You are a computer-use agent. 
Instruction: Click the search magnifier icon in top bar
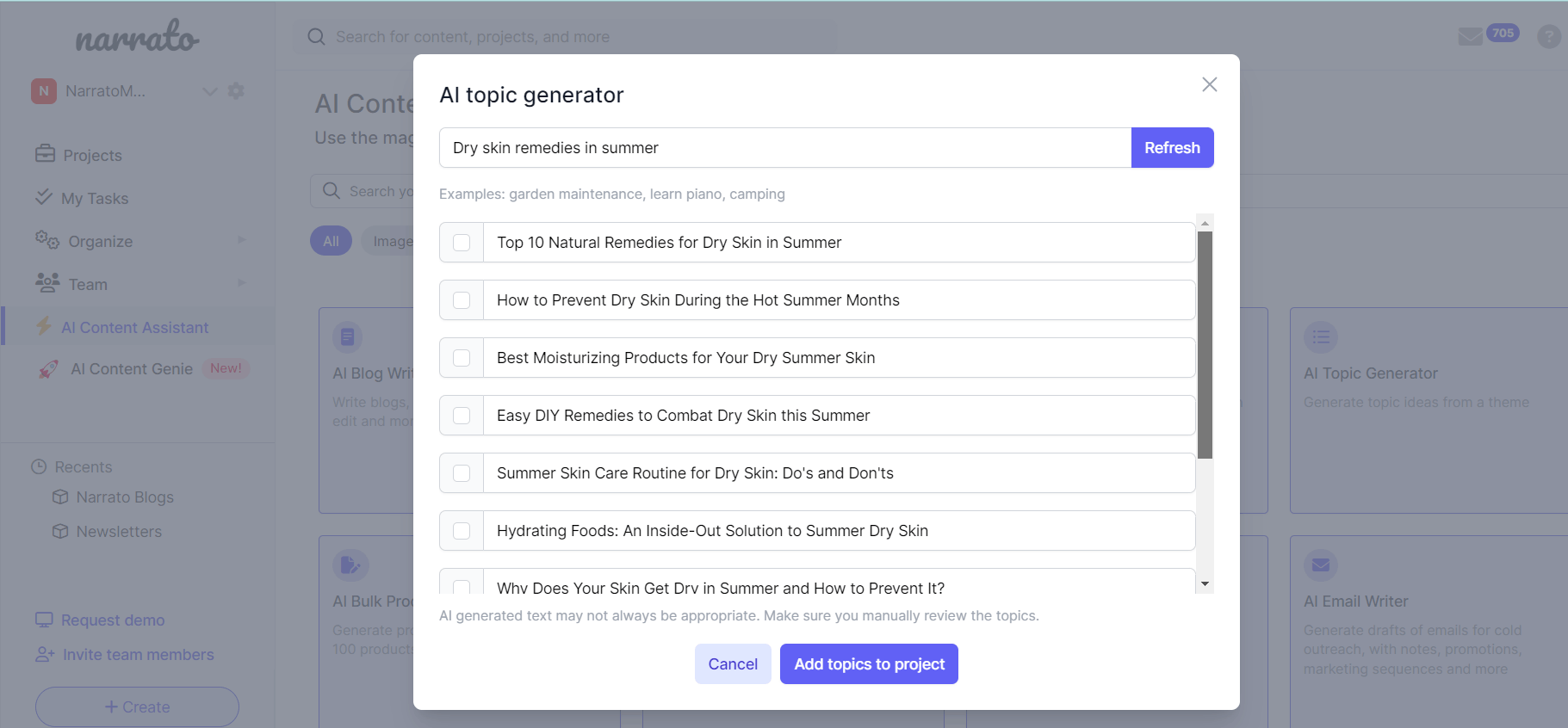316,37
